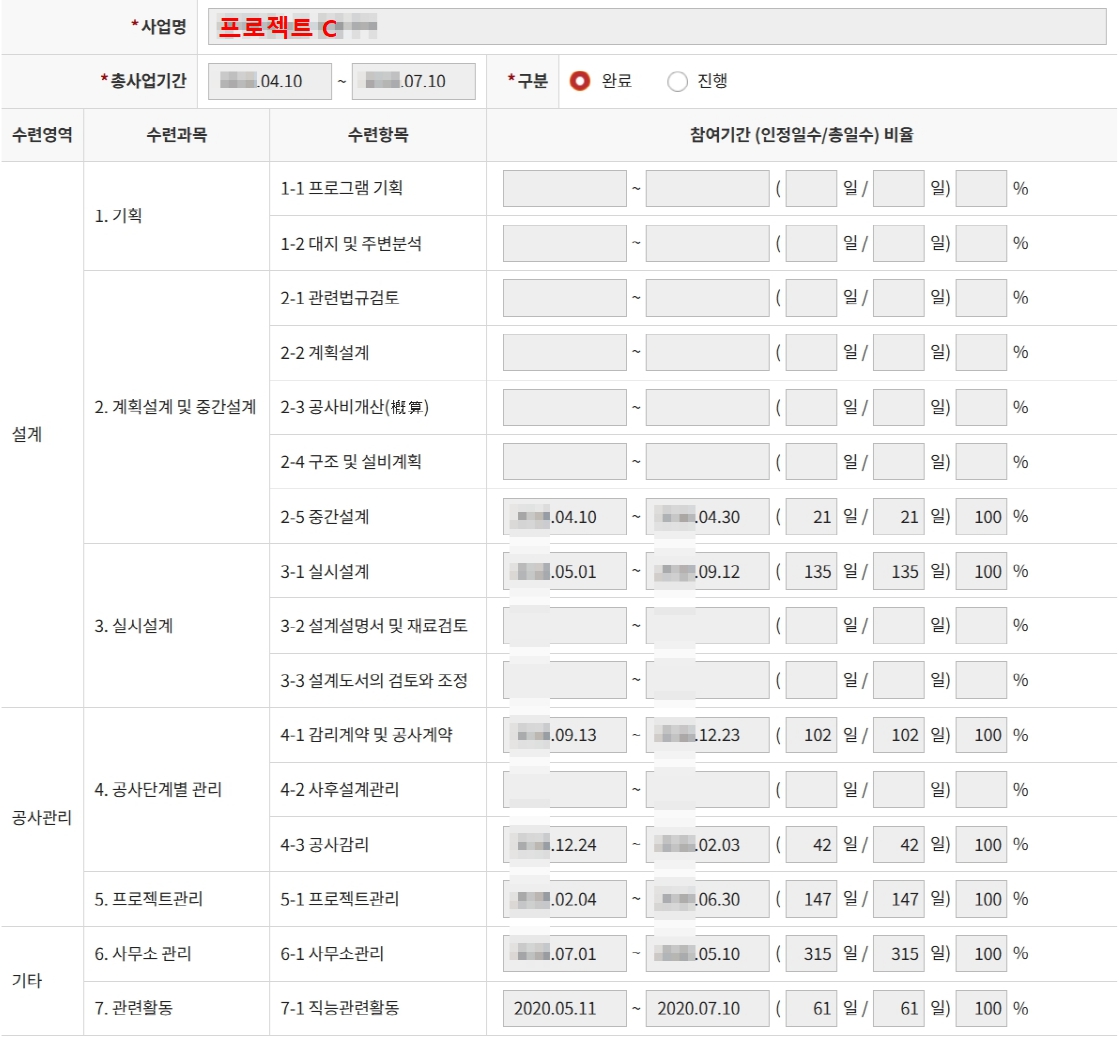This screenshot has width=1119, height=1039.
Task: Click the 2020.05.11 date field for 7-1 직능관련활동
Action: point(563,1008)
